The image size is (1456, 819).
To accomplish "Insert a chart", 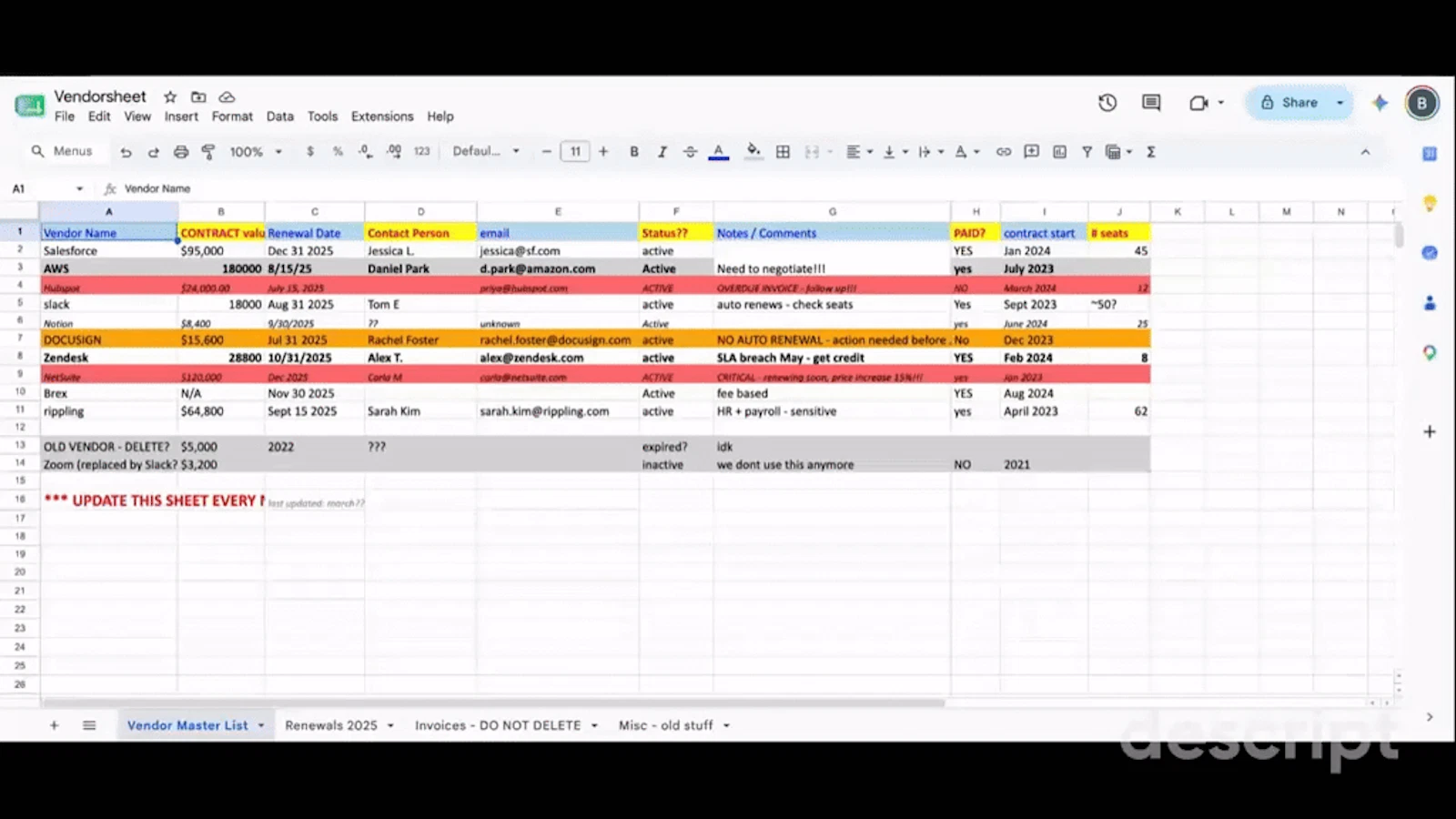I will tap(1059, 152).
